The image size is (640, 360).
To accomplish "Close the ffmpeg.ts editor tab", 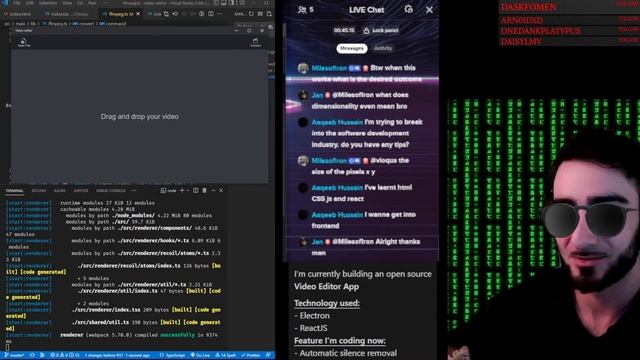I will tap(138, 14).
